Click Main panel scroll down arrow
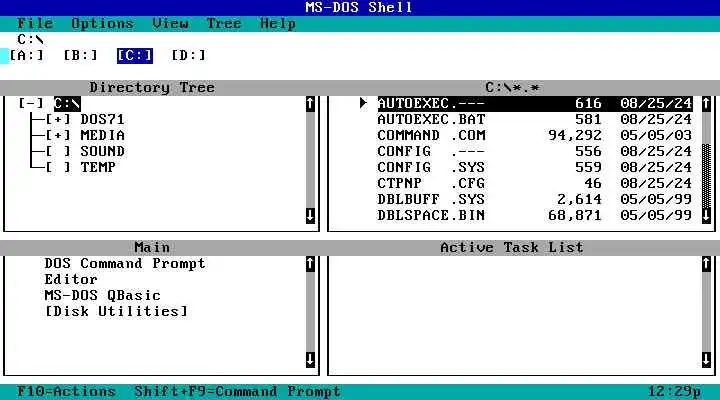Screen dimensions: 720x400 tap(310, 360)
